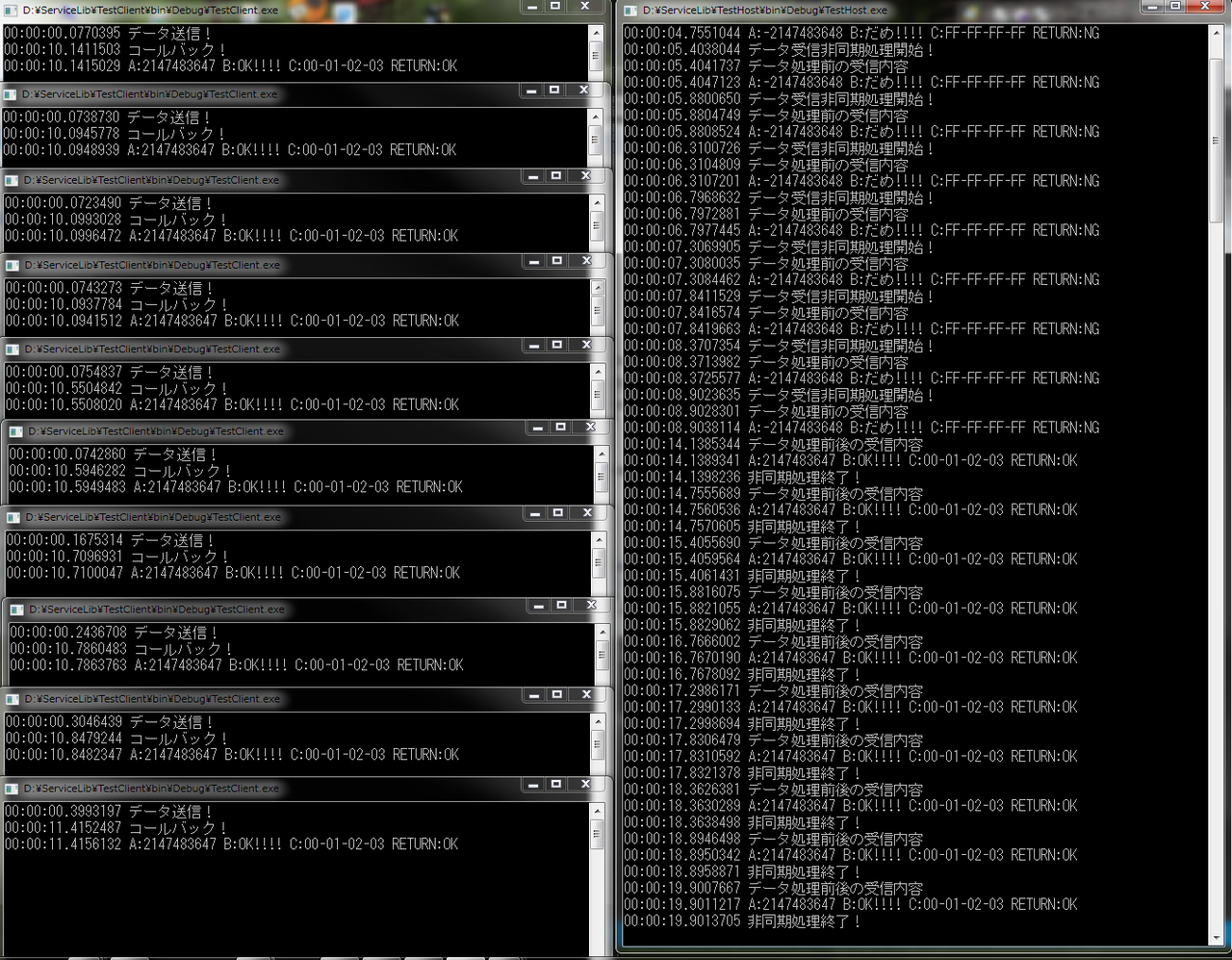This screenshot has height=960, width=1232.
Task: Click scroll-up arrow in TestClient window showing 00:00:00.0754837
Action: [597, 371]
